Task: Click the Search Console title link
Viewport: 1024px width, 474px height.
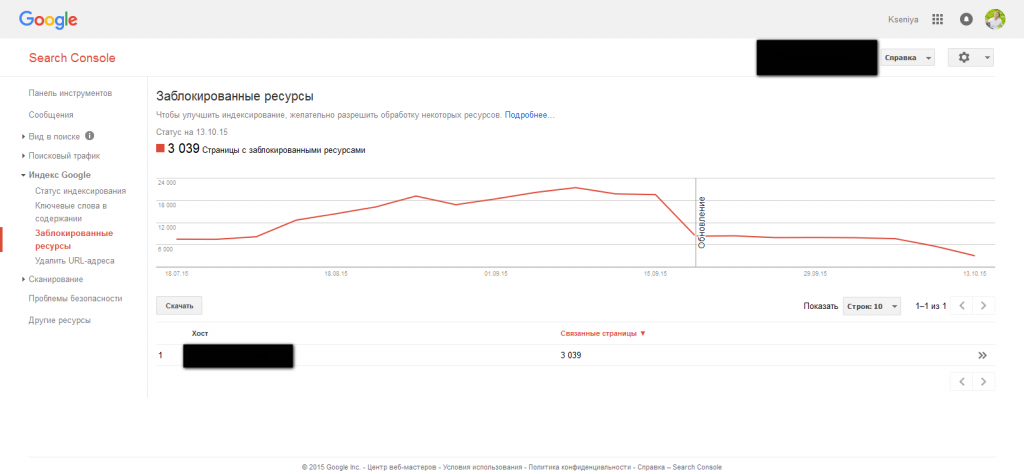Action: coord(72,58)
